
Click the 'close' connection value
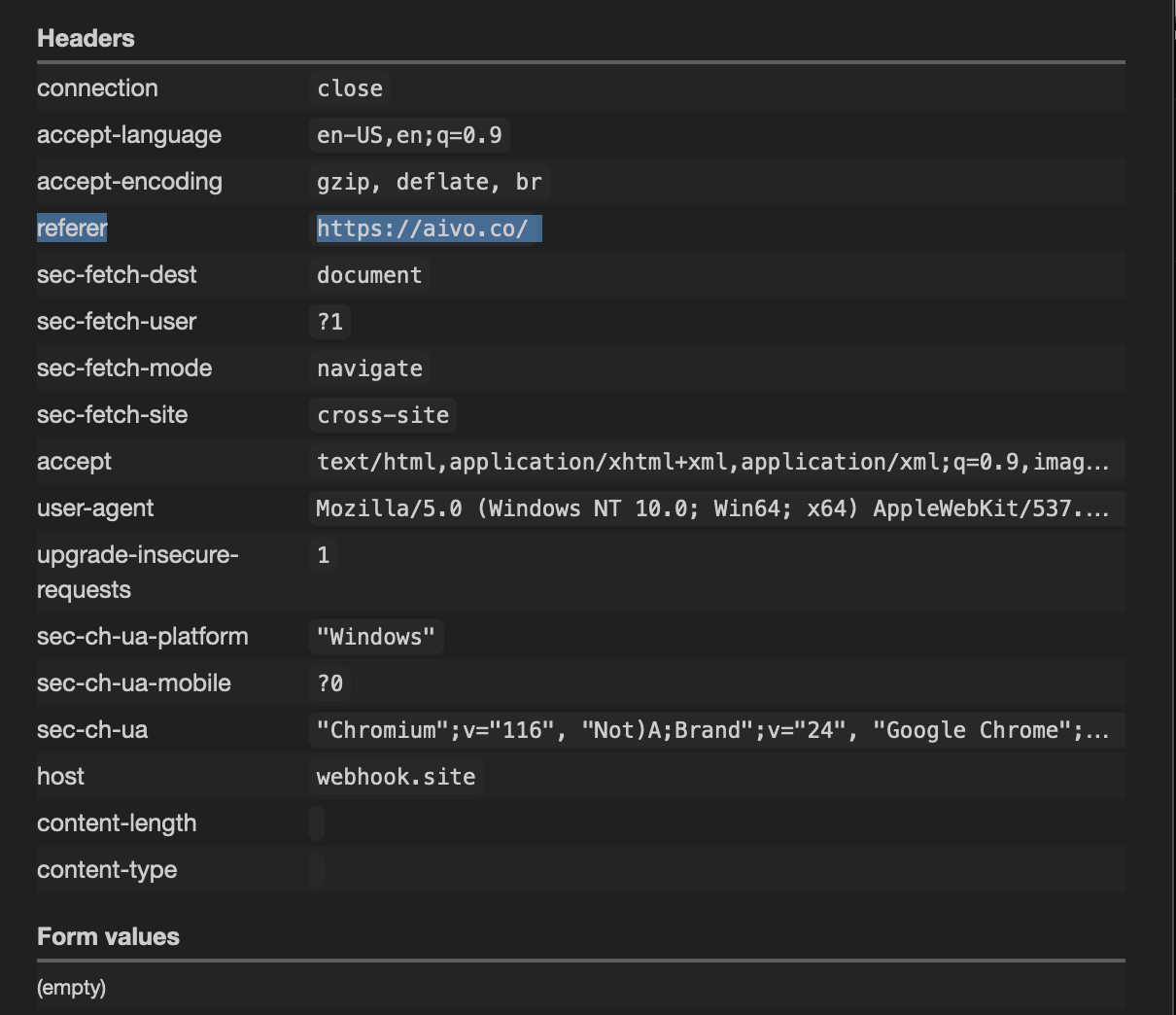tap(350, 88)
